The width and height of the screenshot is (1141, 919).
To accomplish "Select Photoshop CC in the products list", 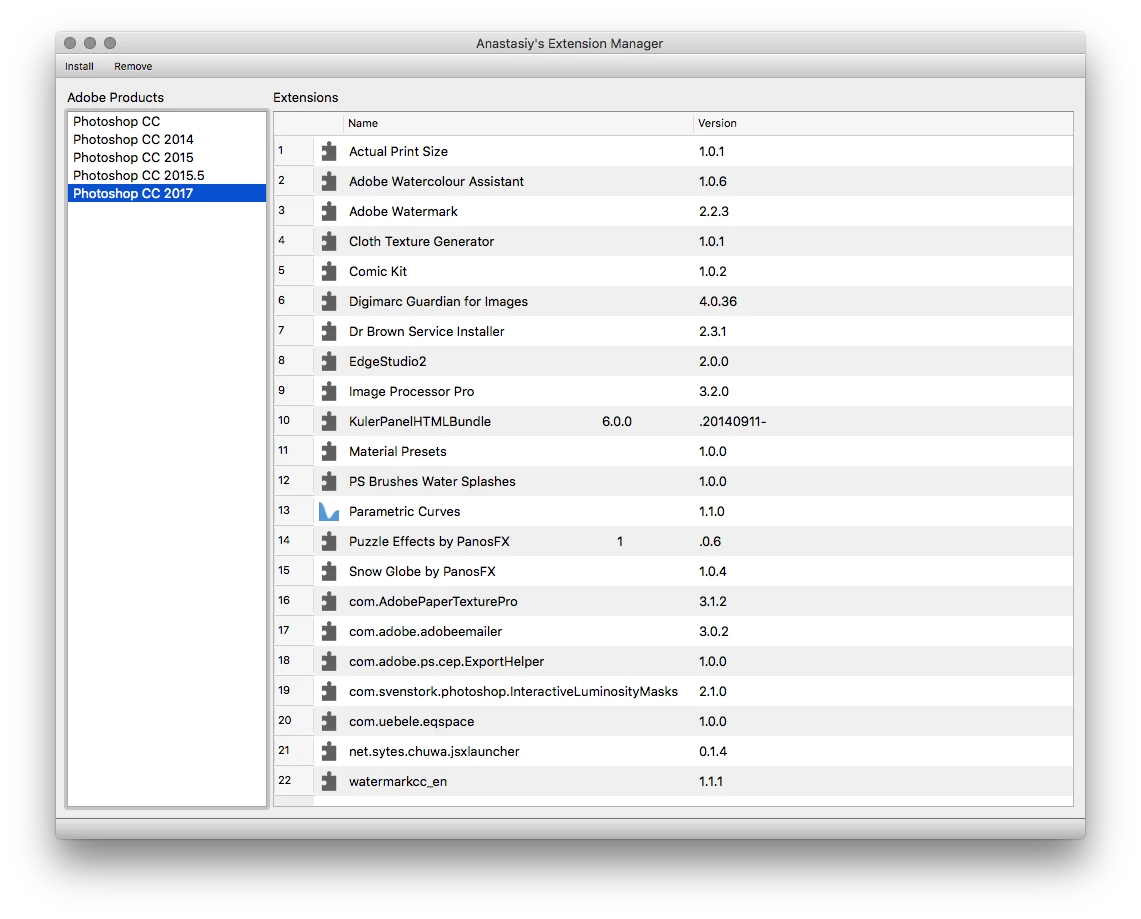I will [x=167, y=122].
